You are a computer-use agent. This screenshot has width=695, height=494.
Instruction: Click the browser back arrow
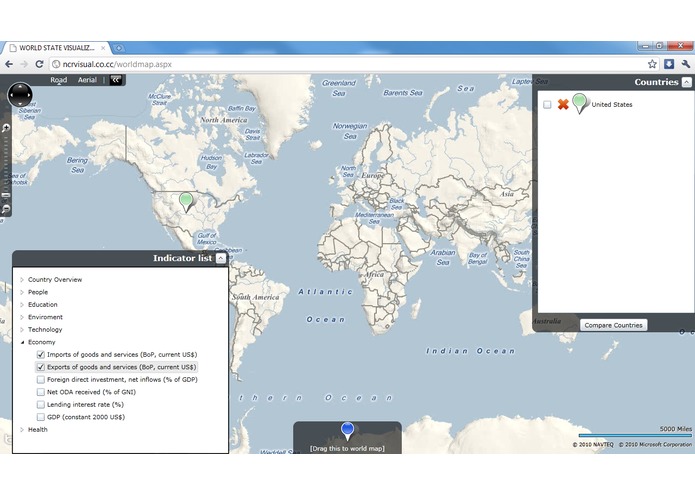click(x=9, y=64)
